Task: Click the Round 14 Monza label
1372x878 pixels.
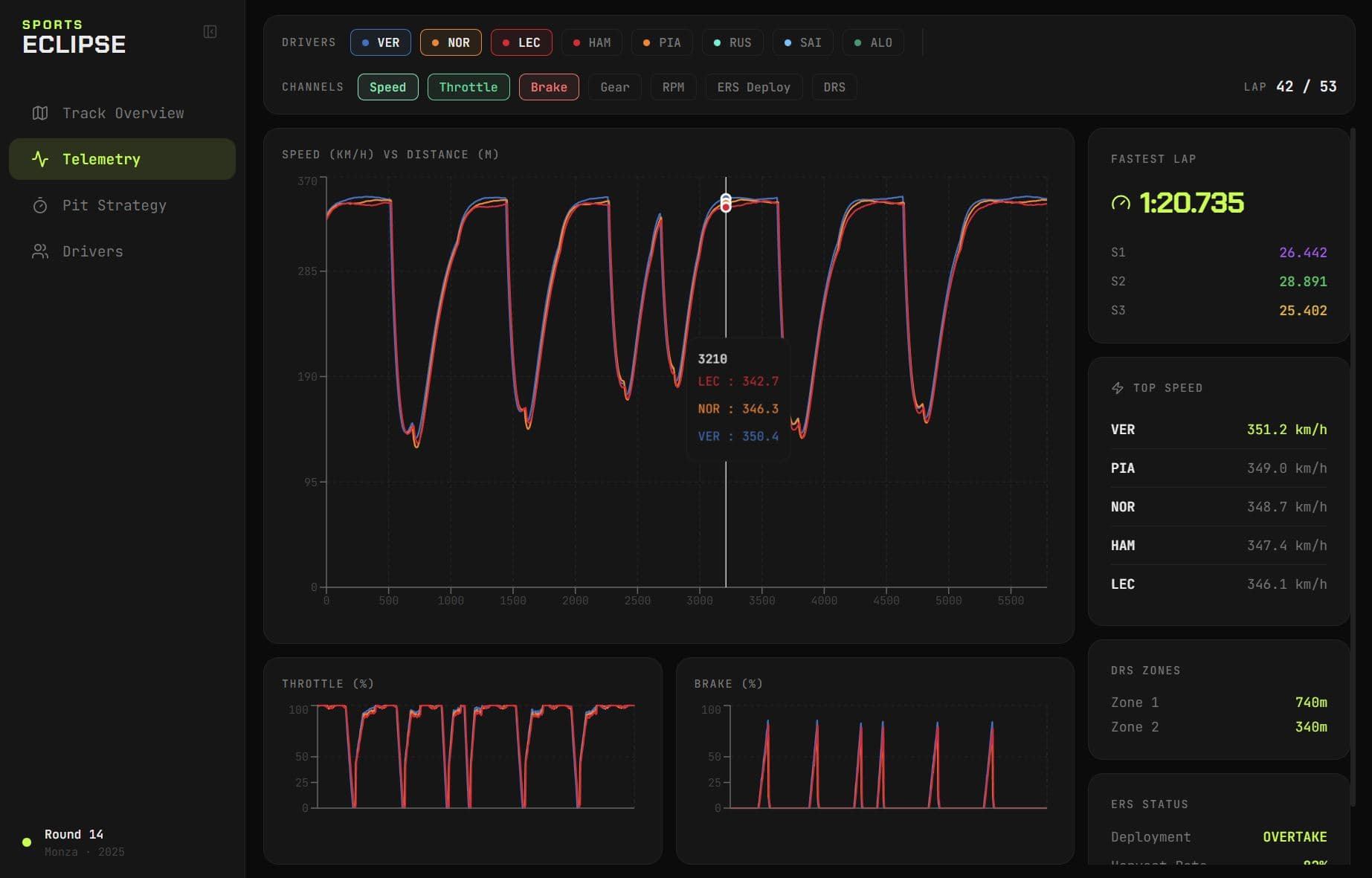Action: (84, 842)
